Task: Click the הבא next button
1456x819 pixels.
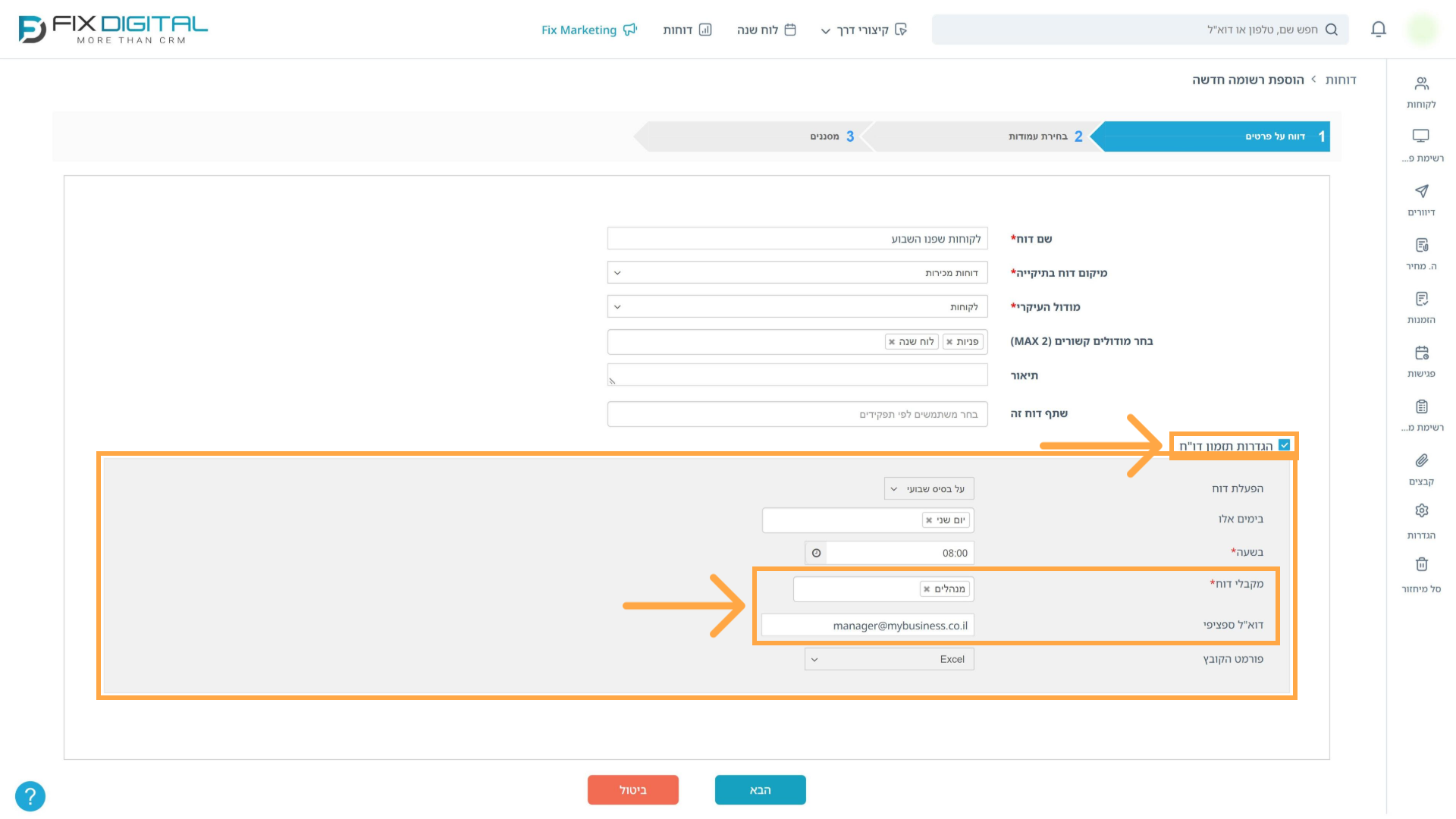Action: click(x=760, y=790)
